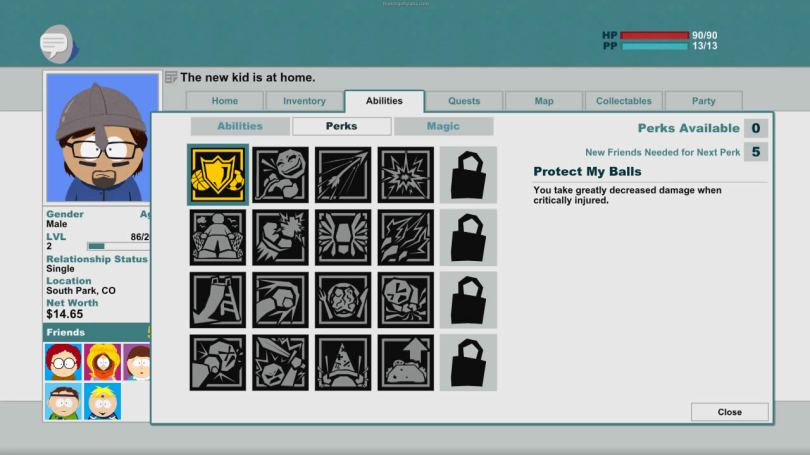Viewport: 810px width, 455px height.
Task: Open the Collectables tab
Action: click(623, 101)
